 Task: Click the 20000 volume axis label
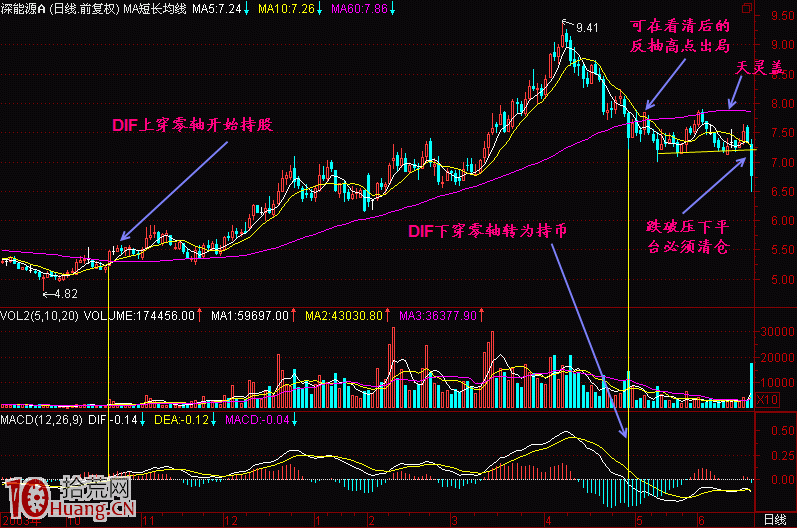tap(777, 357)
